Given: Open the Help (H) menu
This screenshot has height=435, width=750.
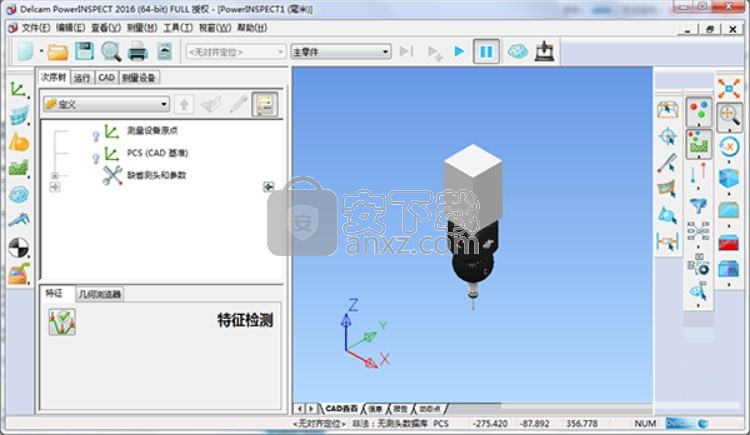Looking at the screenshot, I should (252, 28).
